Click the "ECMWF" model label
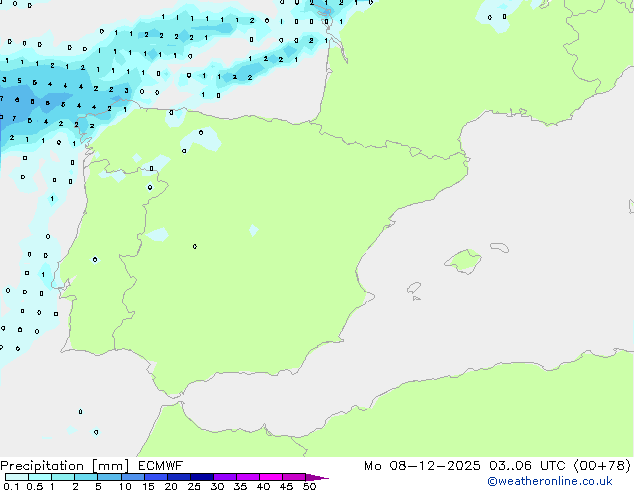The image size is (634, 490). click(161, 466)
